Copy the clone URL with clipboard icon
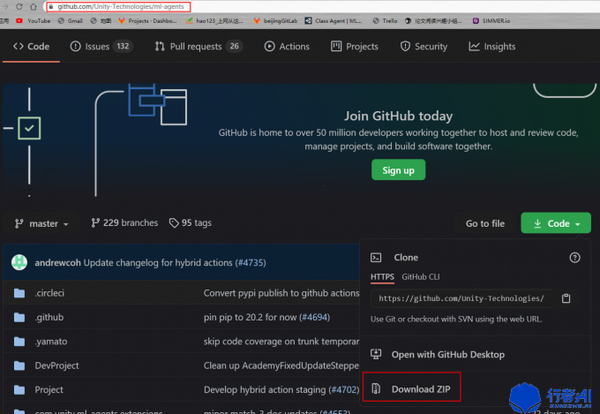 coord(566,298)
